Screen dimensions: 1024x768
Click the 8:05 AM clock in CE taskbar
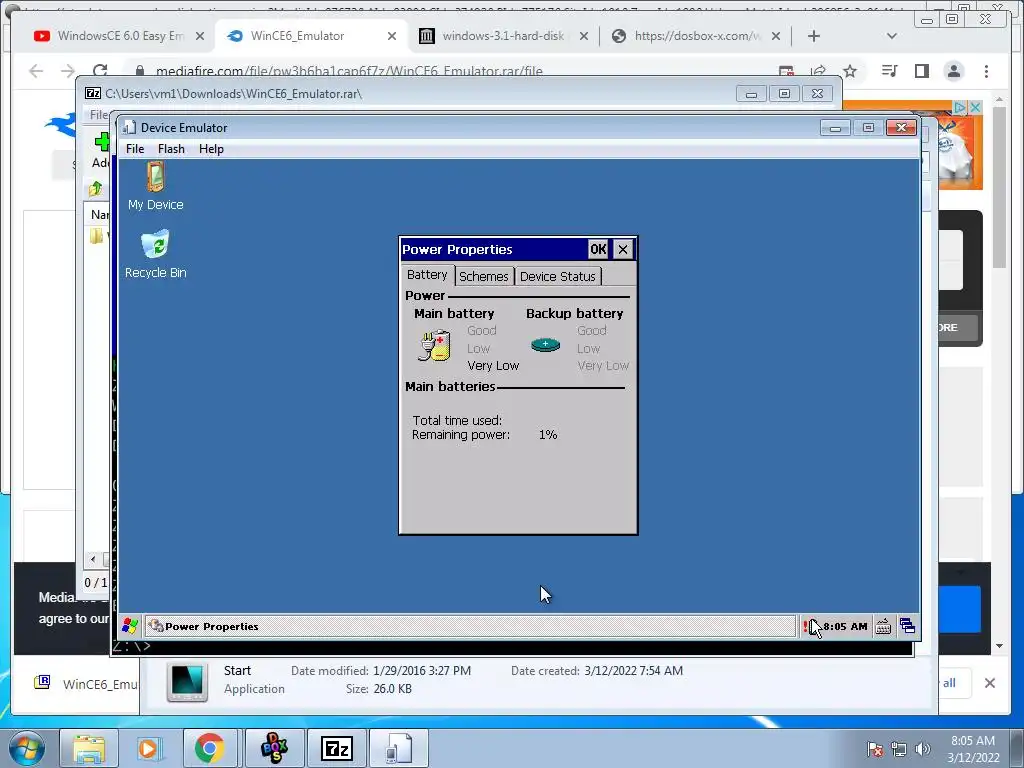point(845,626)
